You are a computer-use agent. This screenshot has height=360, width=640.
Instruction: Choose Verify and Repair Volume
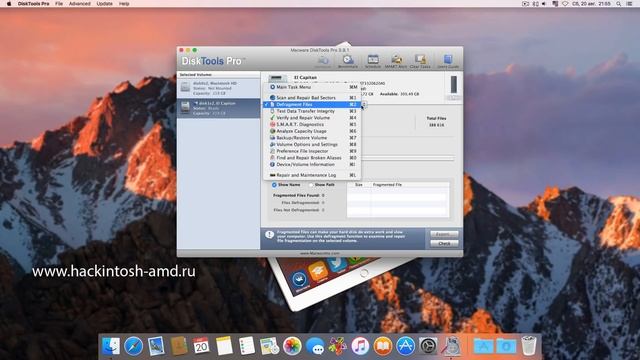click(x=312, y=118)
